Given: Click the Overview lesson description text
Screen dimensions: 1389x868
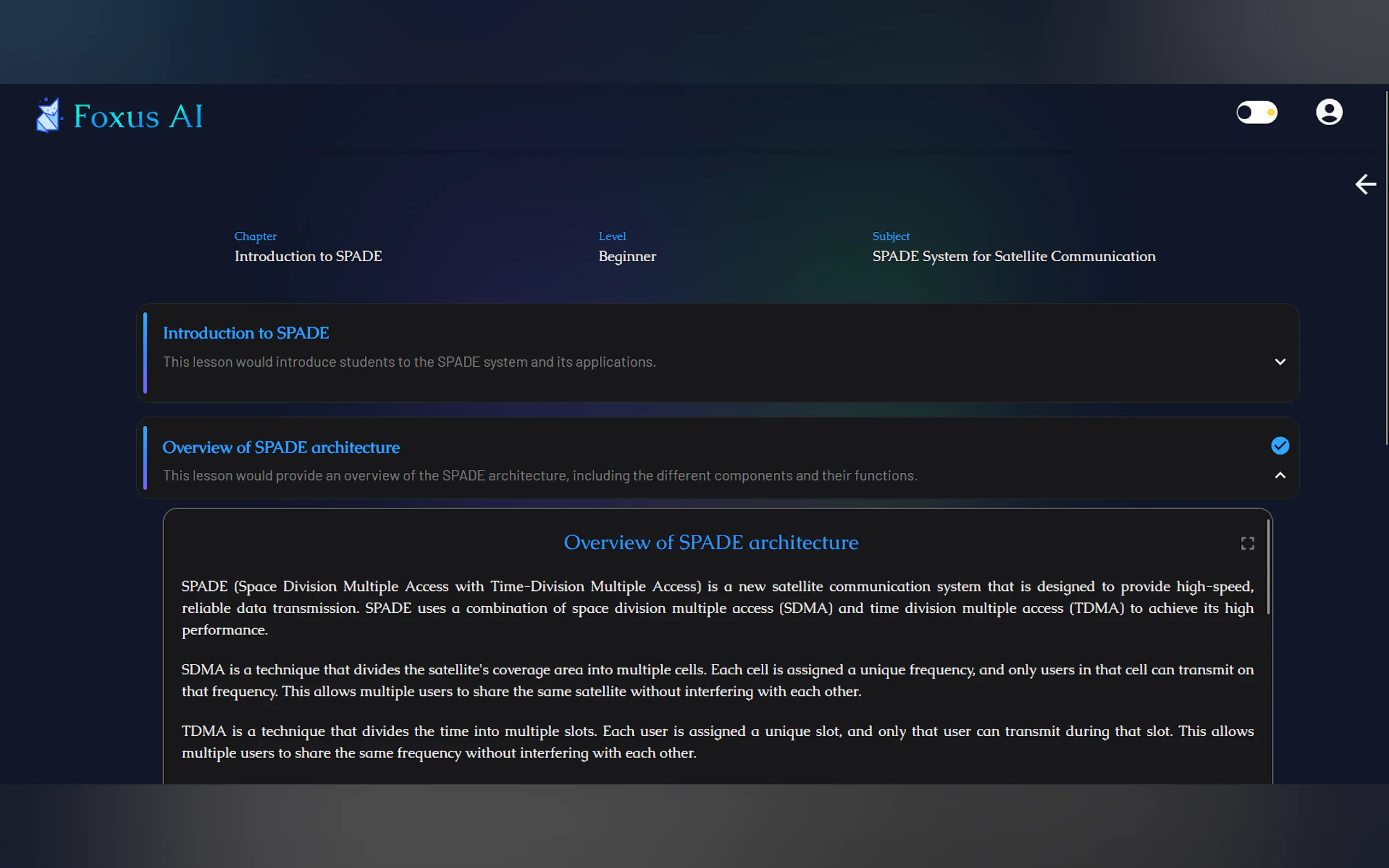Looking at the screenshot, I should point(540,476).
